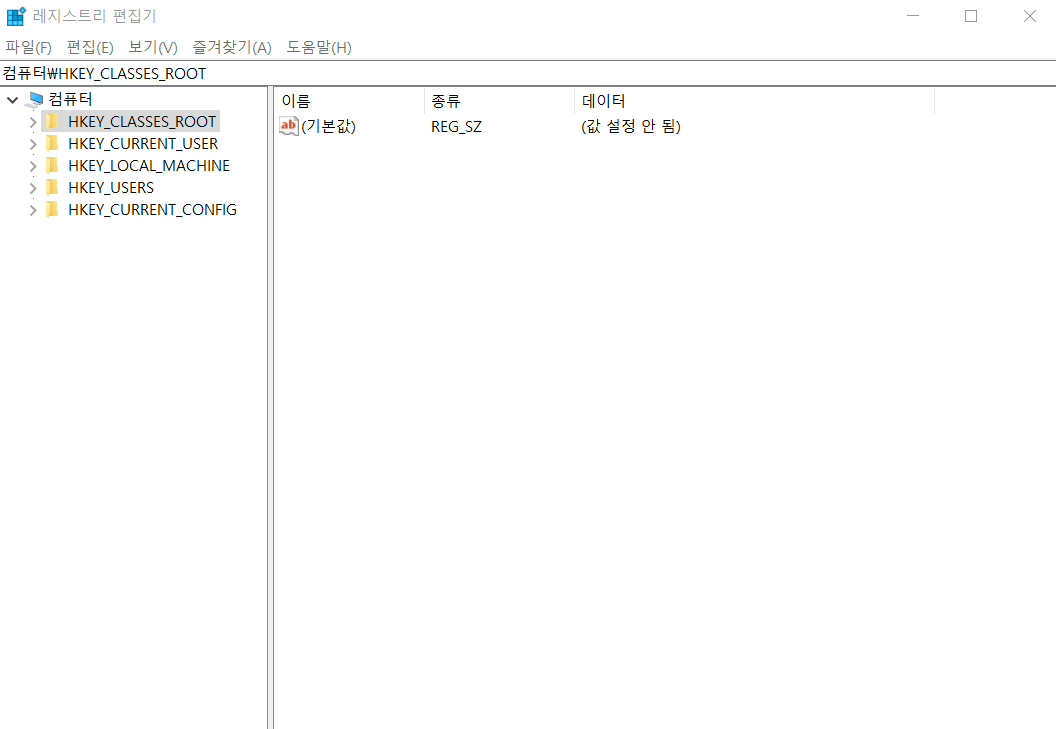This screenshot has height=729, width=1056.
Task: Select the HKEY_CLASSES_ROOT tree item
Action: (142, 121)
